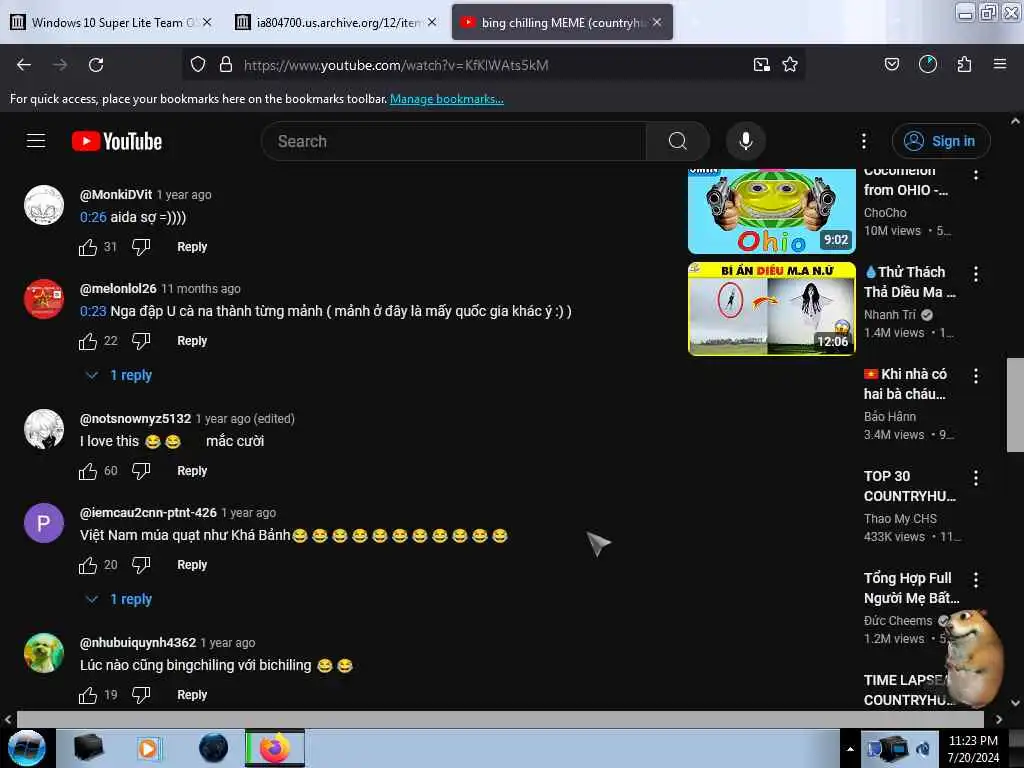The height and width of the screenshot is (768, 1024).
Task: Open the Firefox hamburger application menu
Action: [x=1000, y=64]
